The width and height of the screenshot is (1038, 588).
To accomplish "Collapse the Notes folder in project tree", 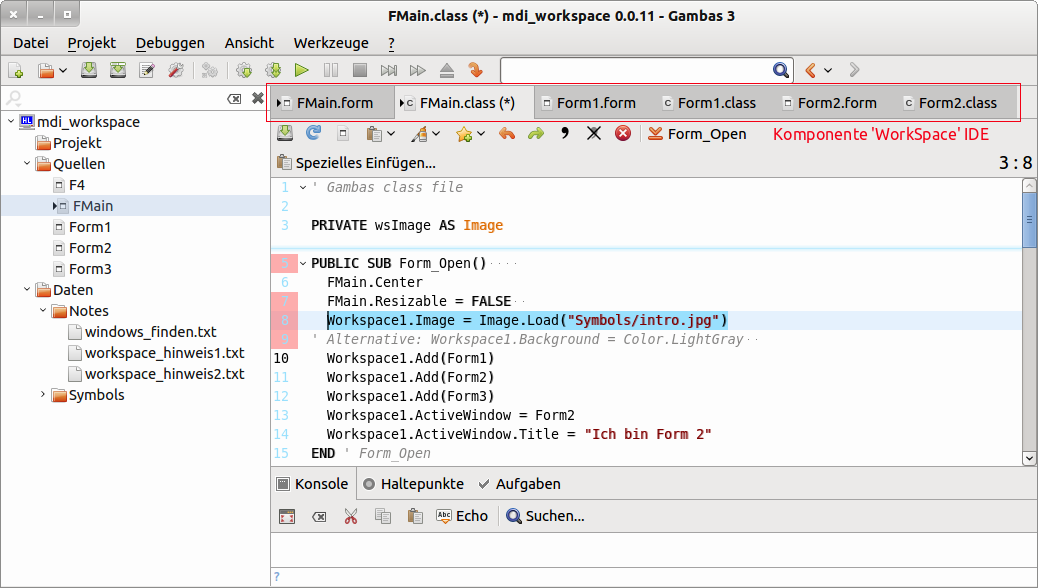I will click(x=43, y=311).
